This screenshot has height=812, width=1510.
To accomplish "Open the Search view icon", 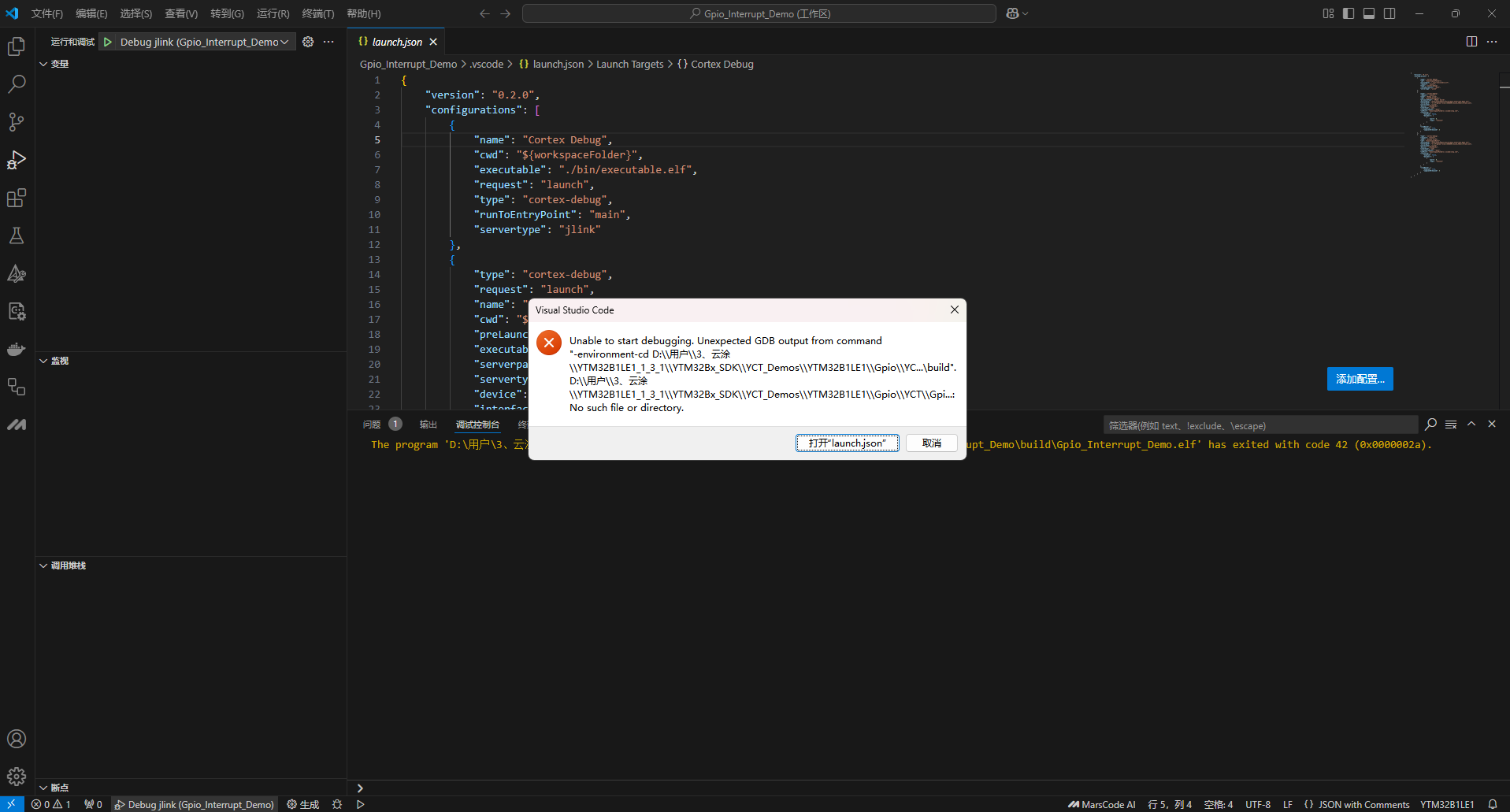I will [x=17, y=84].
